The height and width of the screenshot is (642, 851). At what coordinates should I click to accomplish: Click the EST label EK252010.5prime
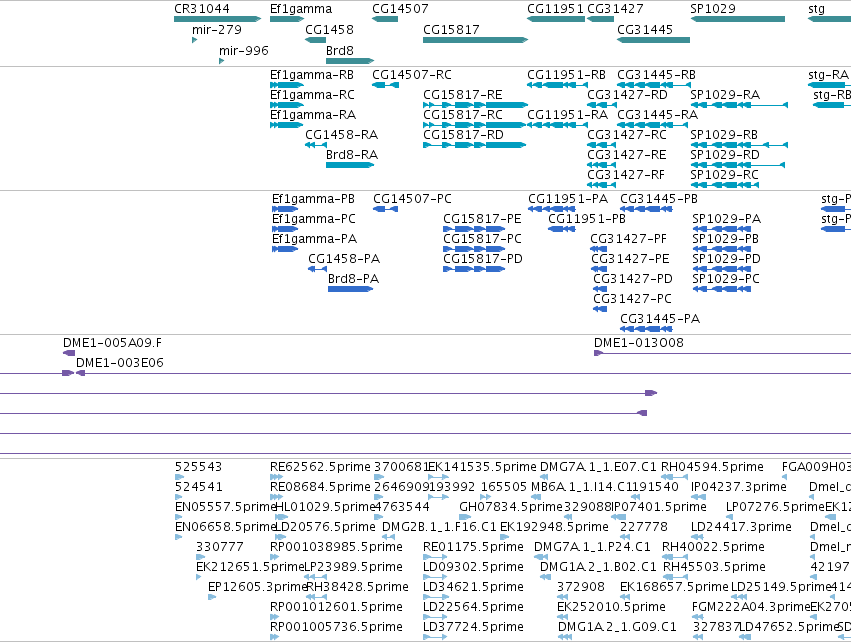pos(611,607)
